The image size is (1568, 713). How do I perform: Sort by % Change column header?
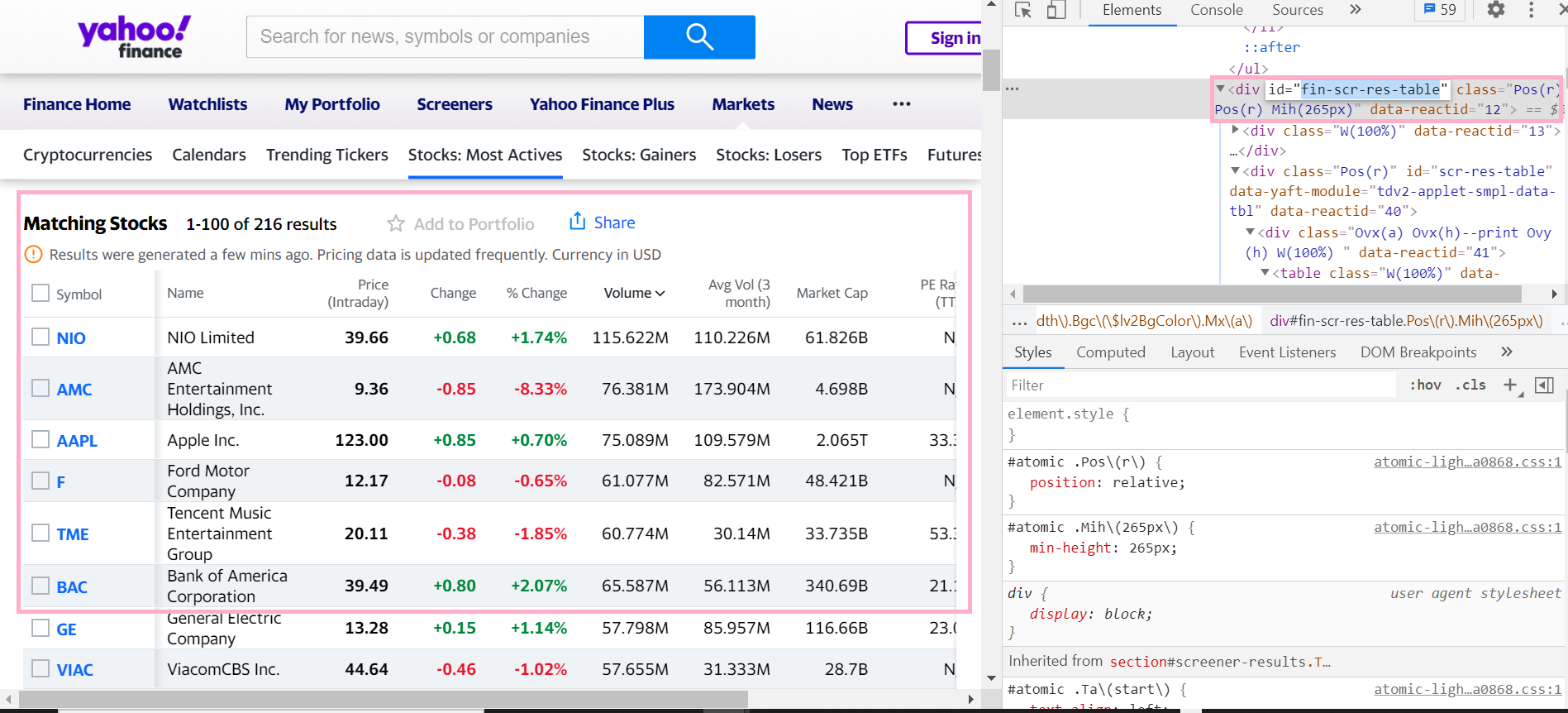[536, 293]
